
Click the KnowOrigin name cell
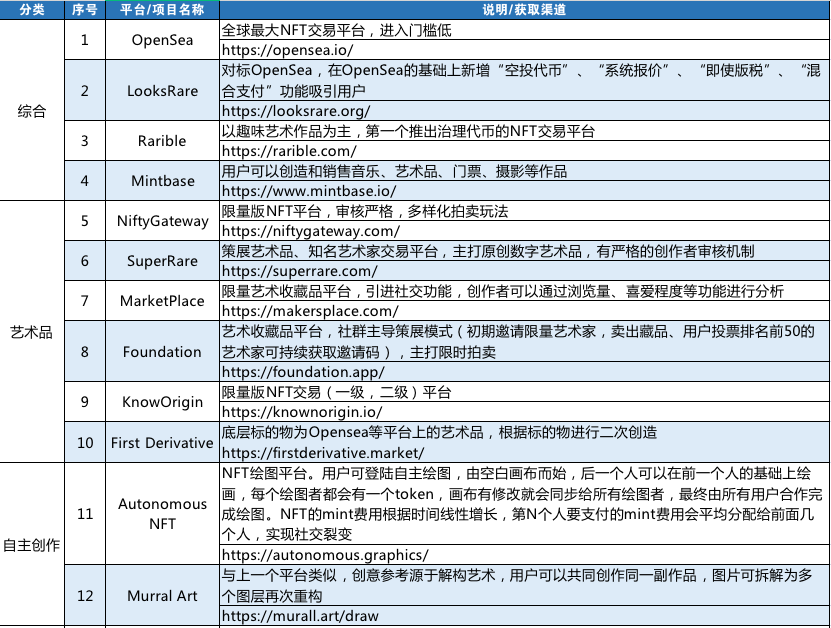click(162, 402)
